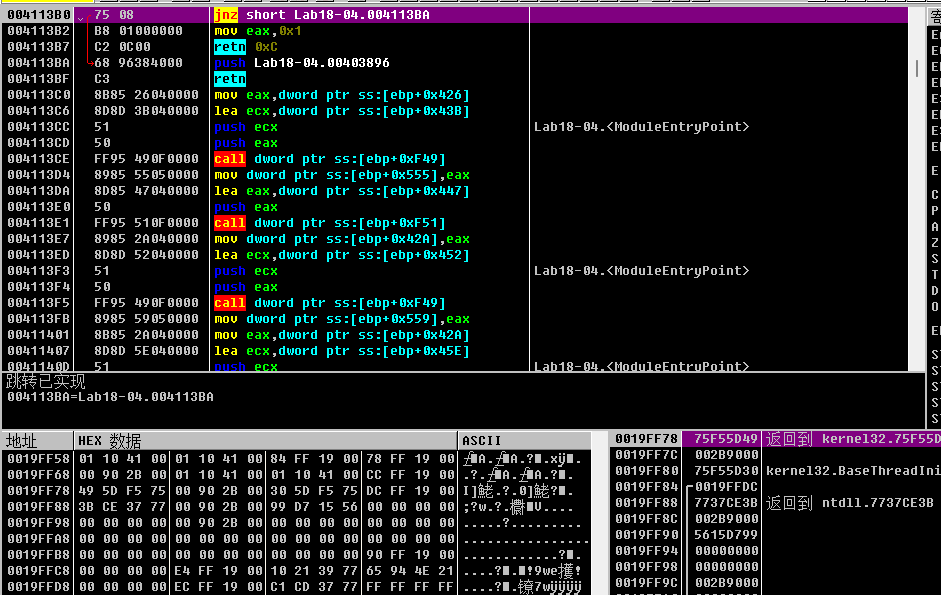Select dump row at address 0019FF78

(x=296, y=491)
